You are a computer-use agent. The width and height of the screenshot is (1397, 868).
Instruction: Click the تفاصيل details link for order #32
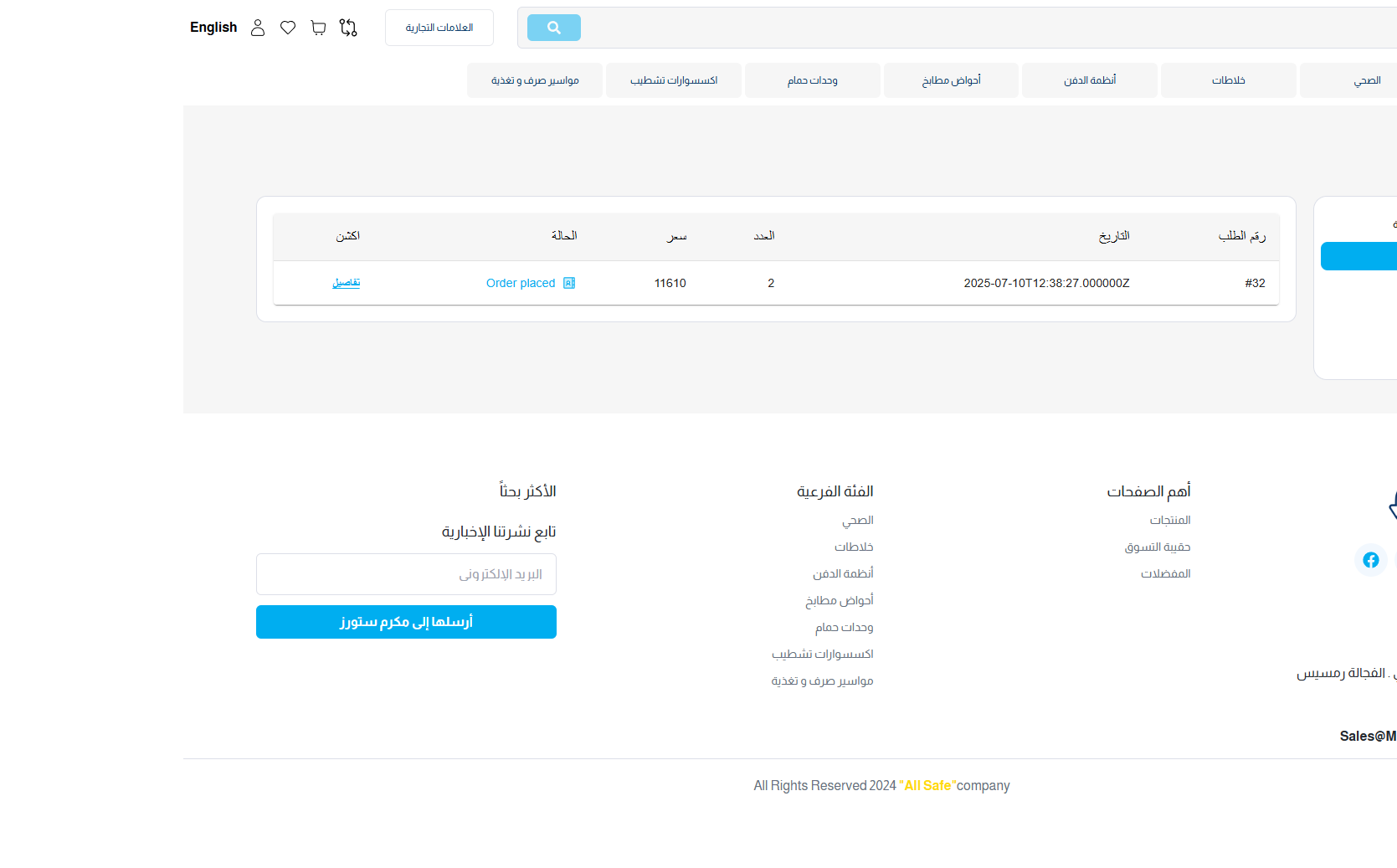coord(347,283)
